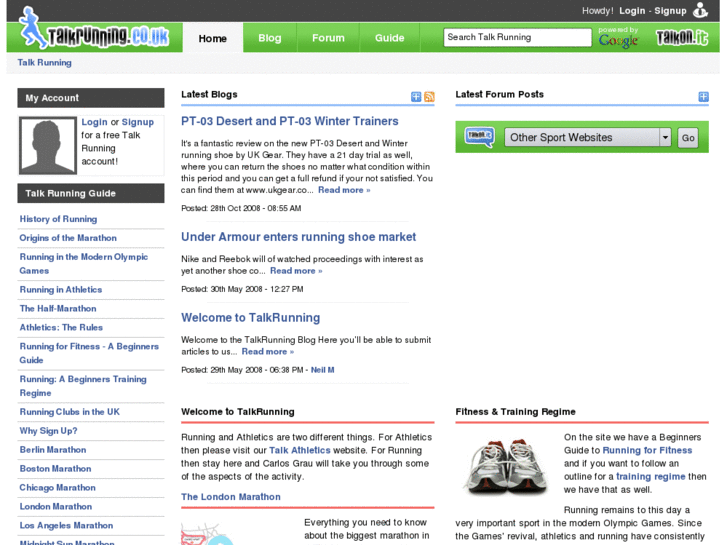Open The London Marathon heading link

(x=231, y=497)
